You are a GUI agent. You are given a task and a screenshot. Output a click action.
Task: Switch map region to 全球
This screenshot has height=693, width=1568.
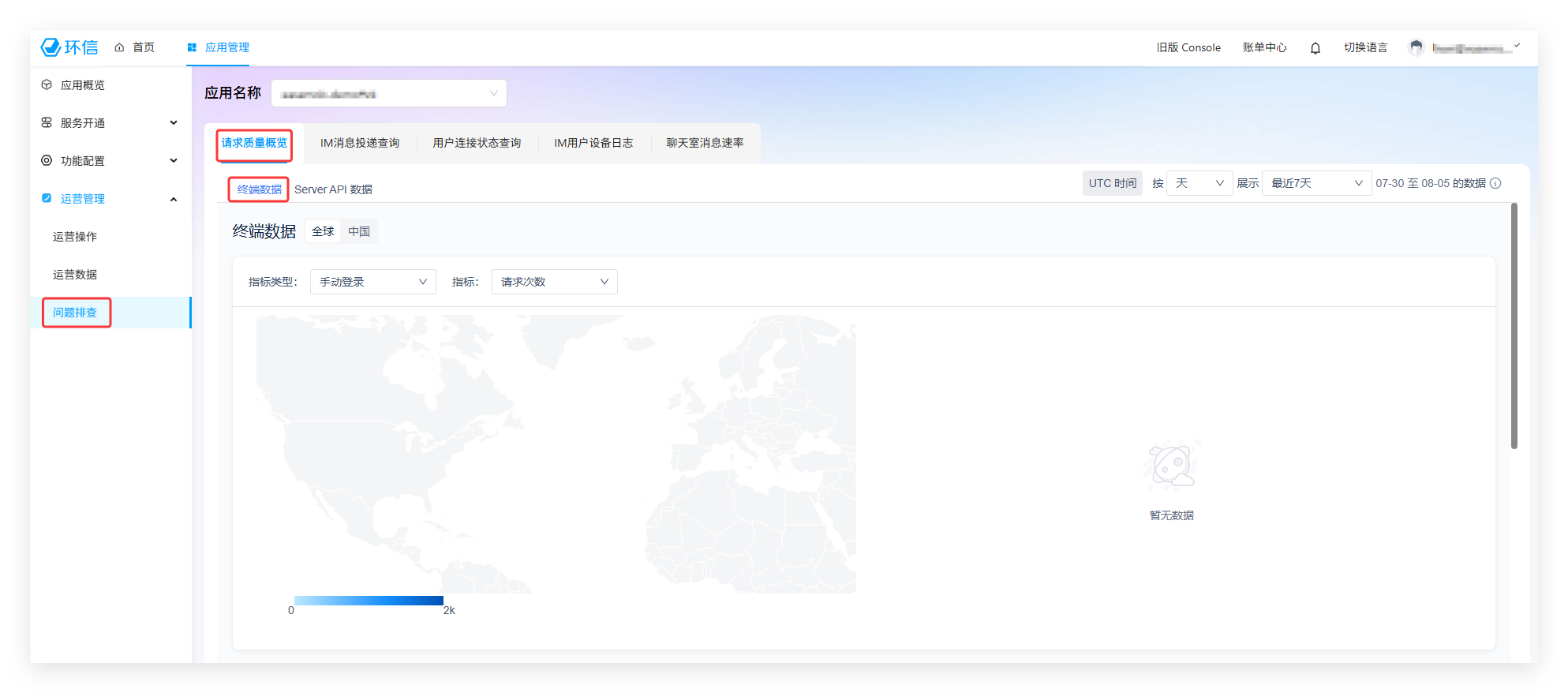[323, 231]
